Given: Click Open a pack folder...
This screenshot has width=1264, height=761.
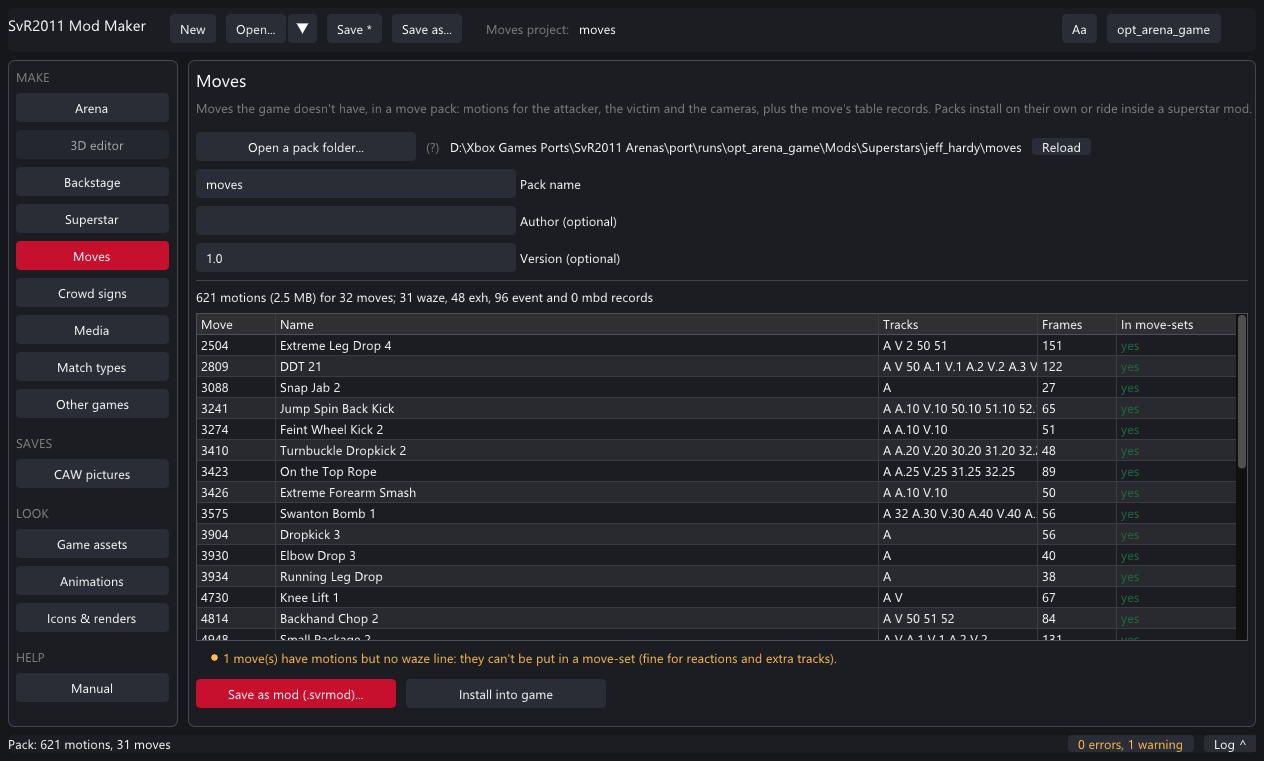Looking at the screenshot, I should click(306, 147).
